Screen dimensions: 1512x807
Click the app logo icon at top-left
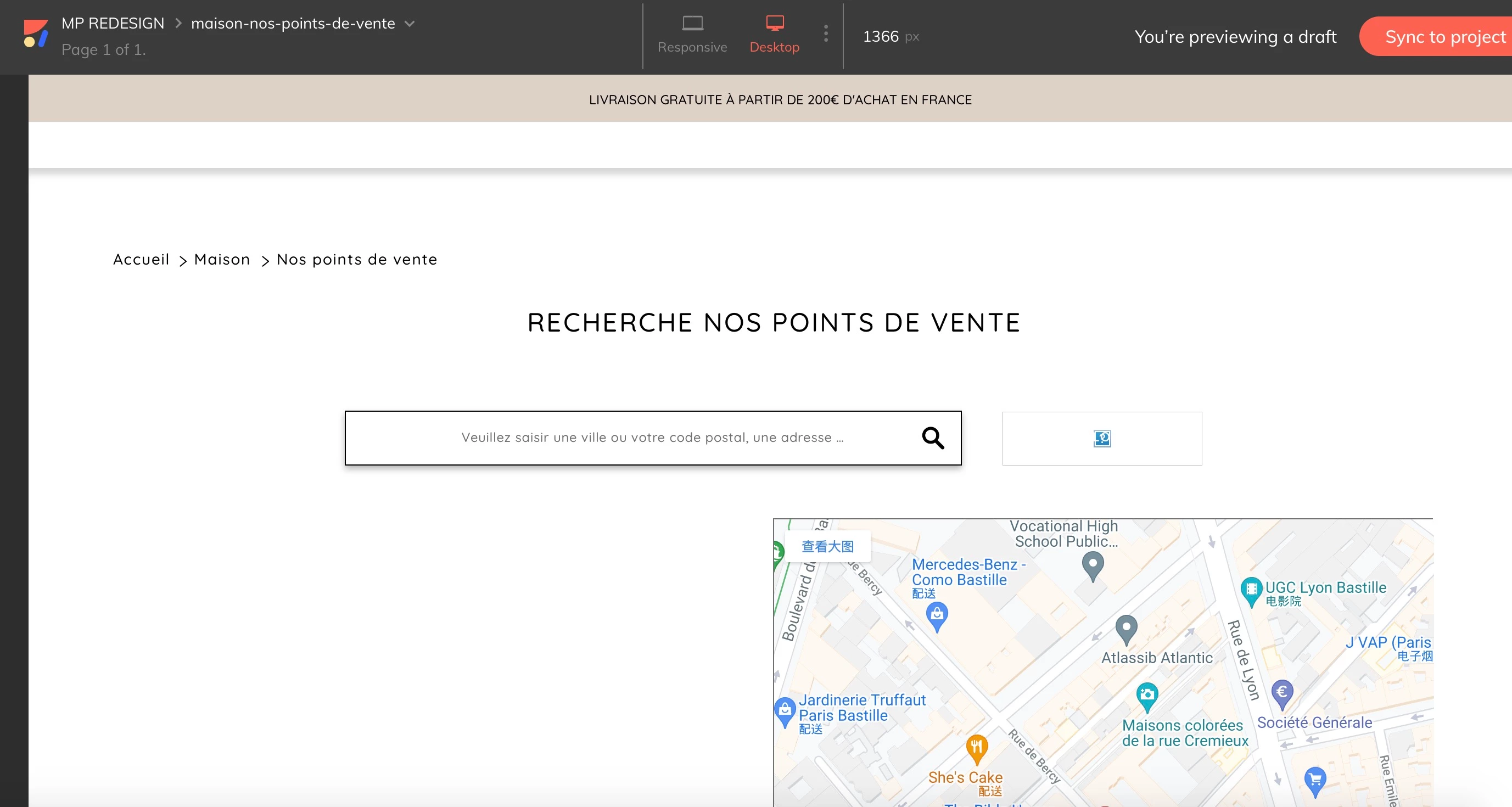coord(35,33)
